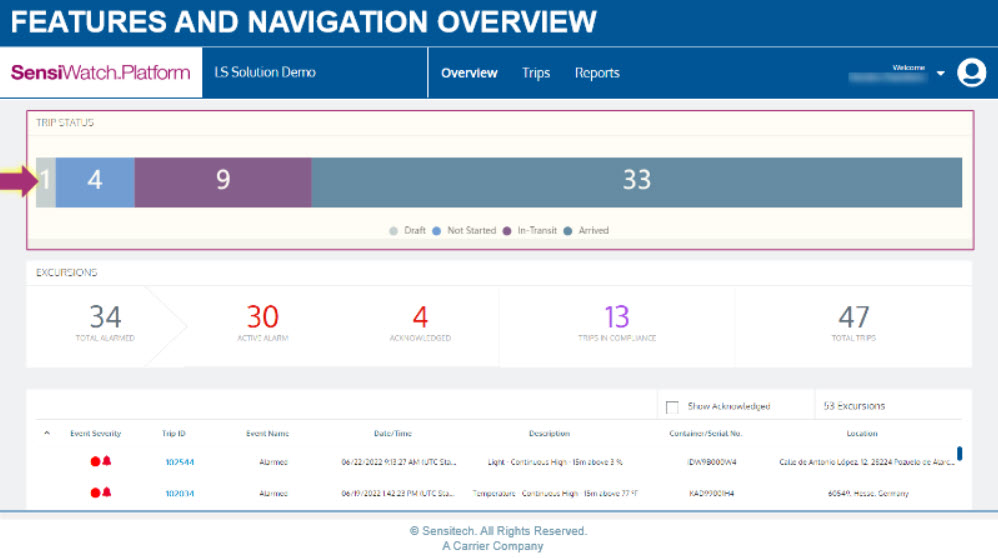Click the red severity dot for trip 102544
Image resolution: width=998 pixels, height=558 pixels.
tap(96, 462)
